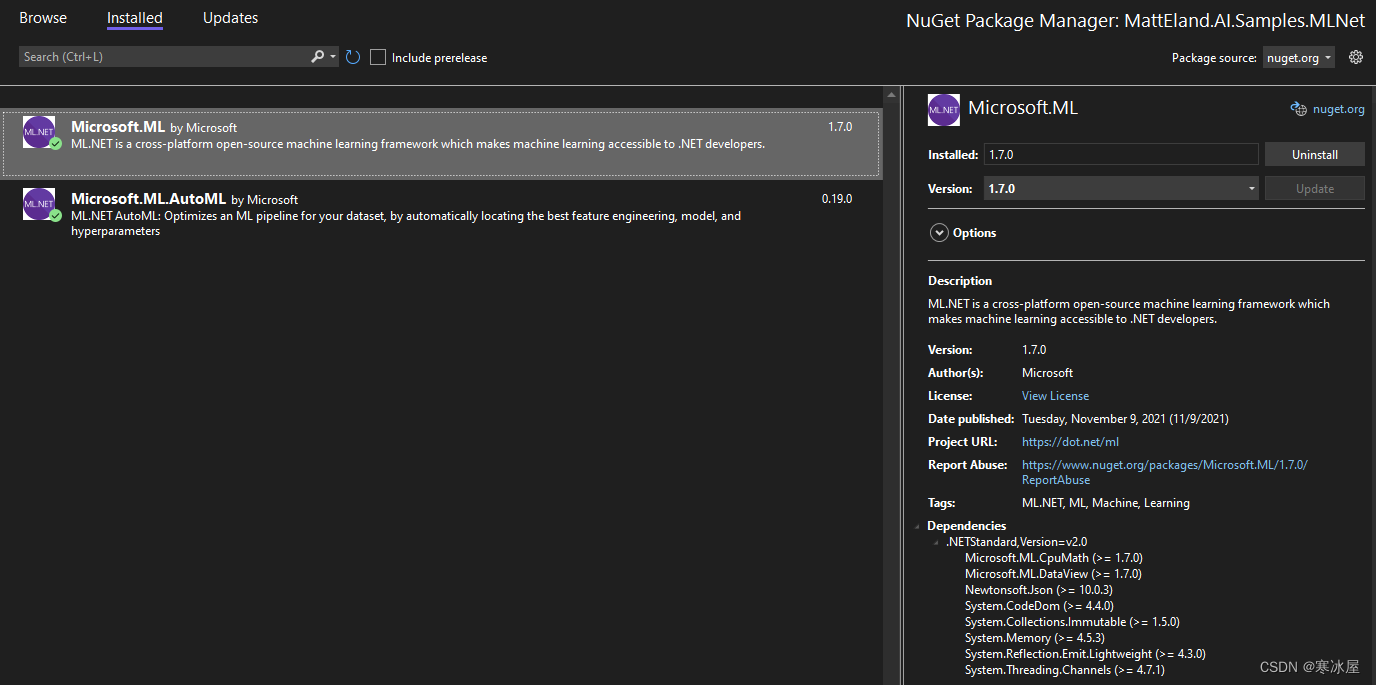Screen dimensions: 1376x685
Task: Collapse the Dependencies tree node
Action: pyautogui.click(x=918, y=526)
